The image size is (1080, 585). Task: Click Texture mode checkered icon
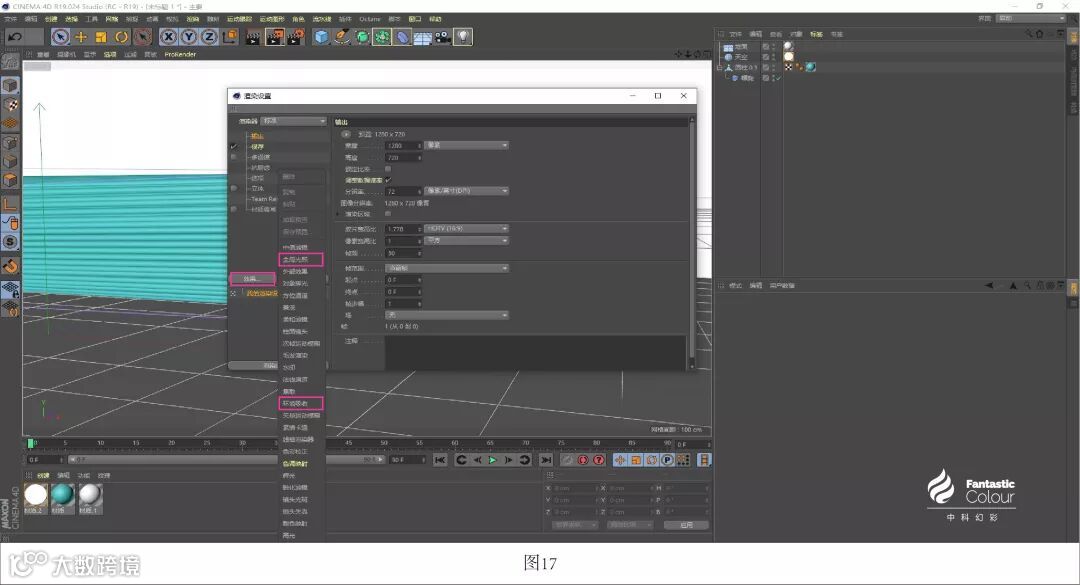pyautogui.click(x=10, y=105)
